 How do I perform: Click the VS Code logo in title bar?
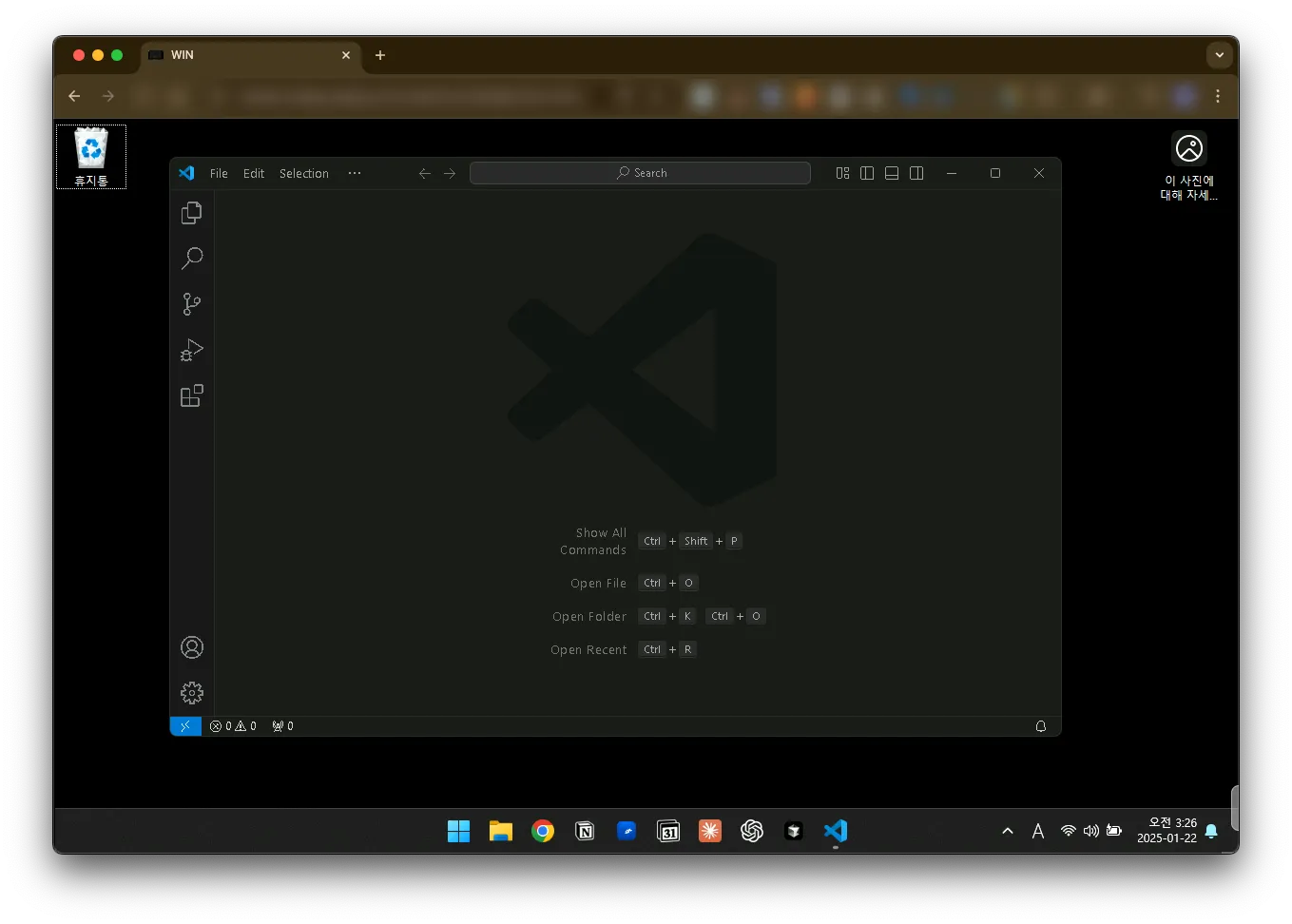pyautogui.click(x=186, y=173)
